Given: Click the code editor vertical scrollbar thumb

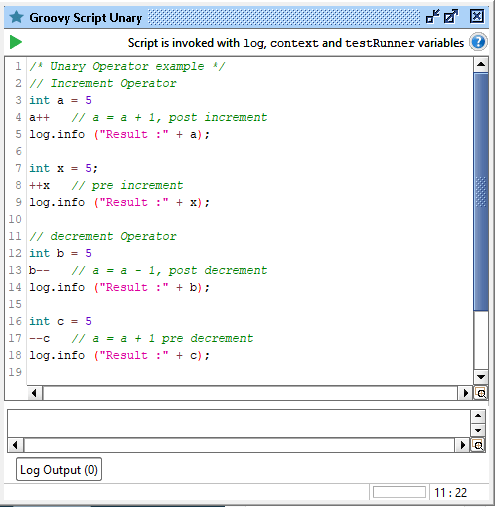Looking at the screenshot, I should (481, 192).
